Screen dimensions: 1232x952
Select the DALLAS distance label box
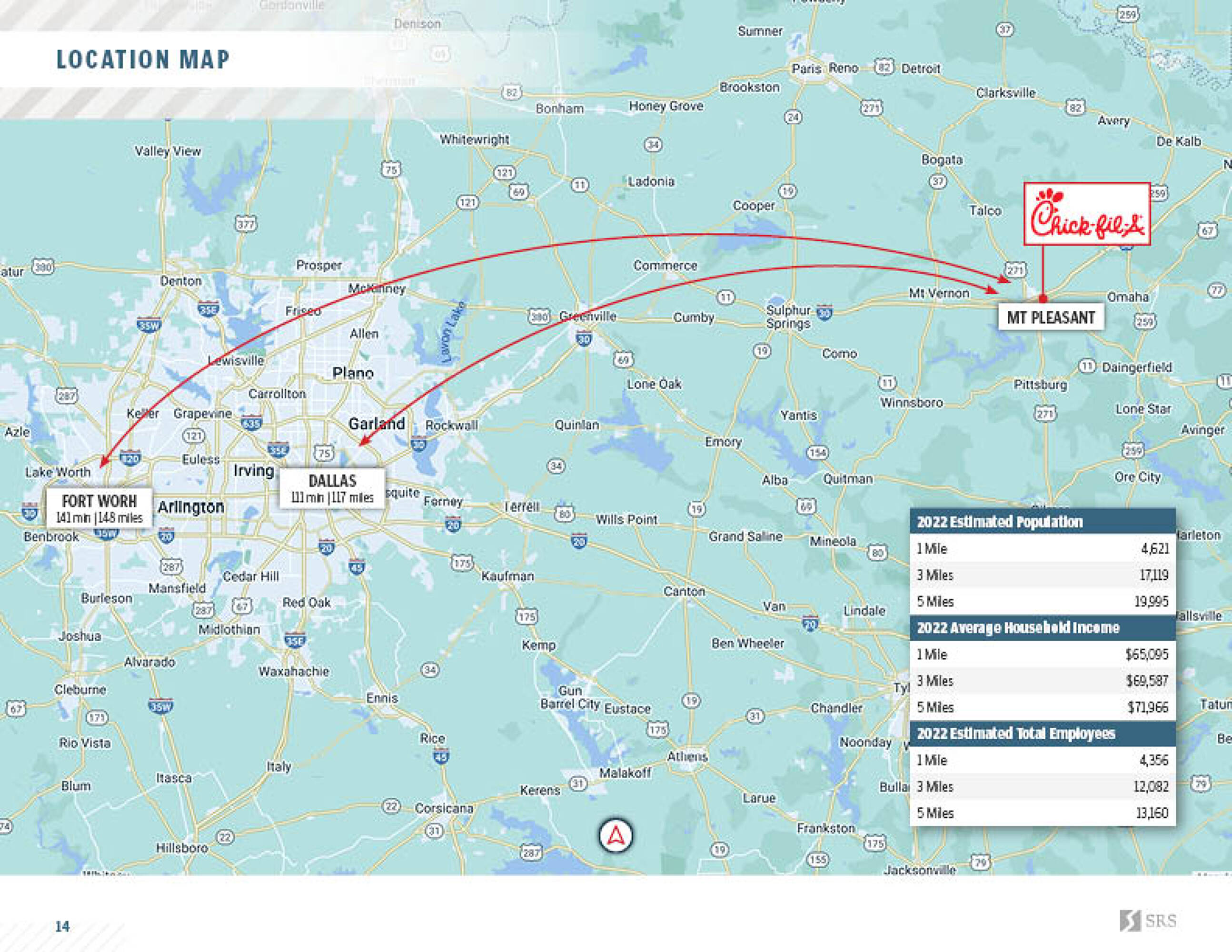[x=332, y=488]
